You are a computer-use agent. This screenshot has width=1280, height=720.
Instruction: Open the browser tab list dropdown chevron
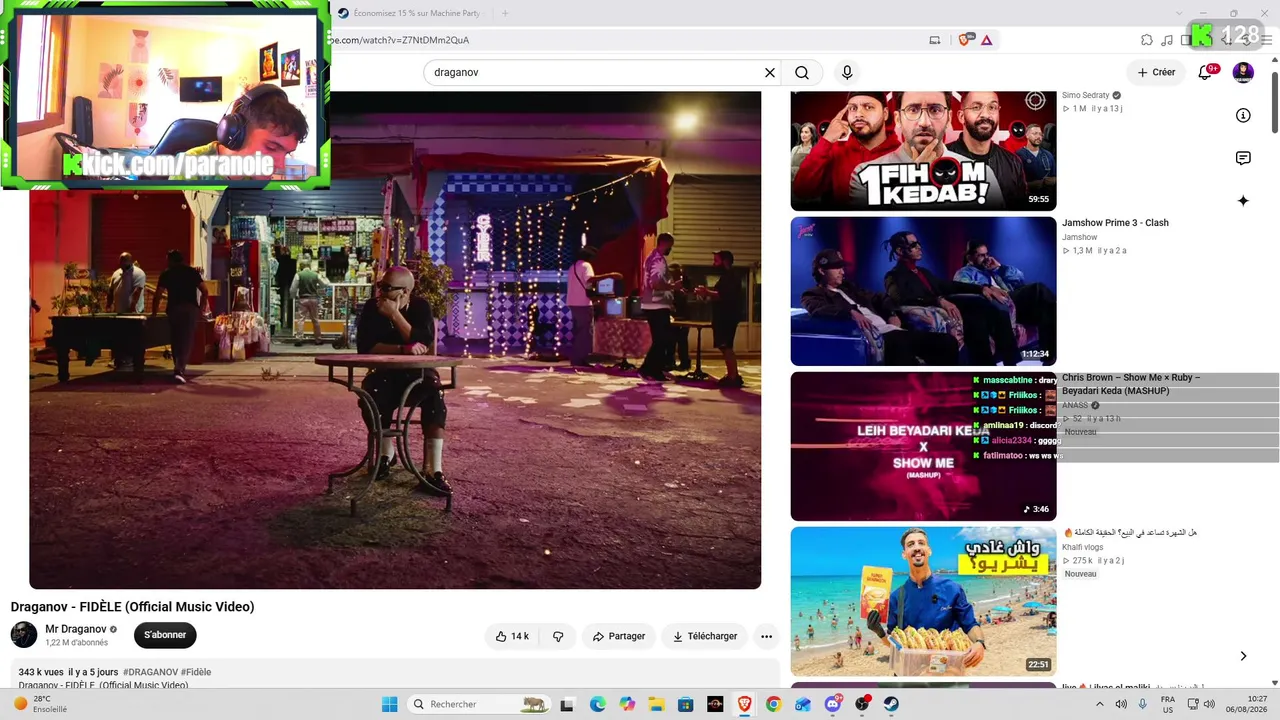click(x=1178, y=13)
